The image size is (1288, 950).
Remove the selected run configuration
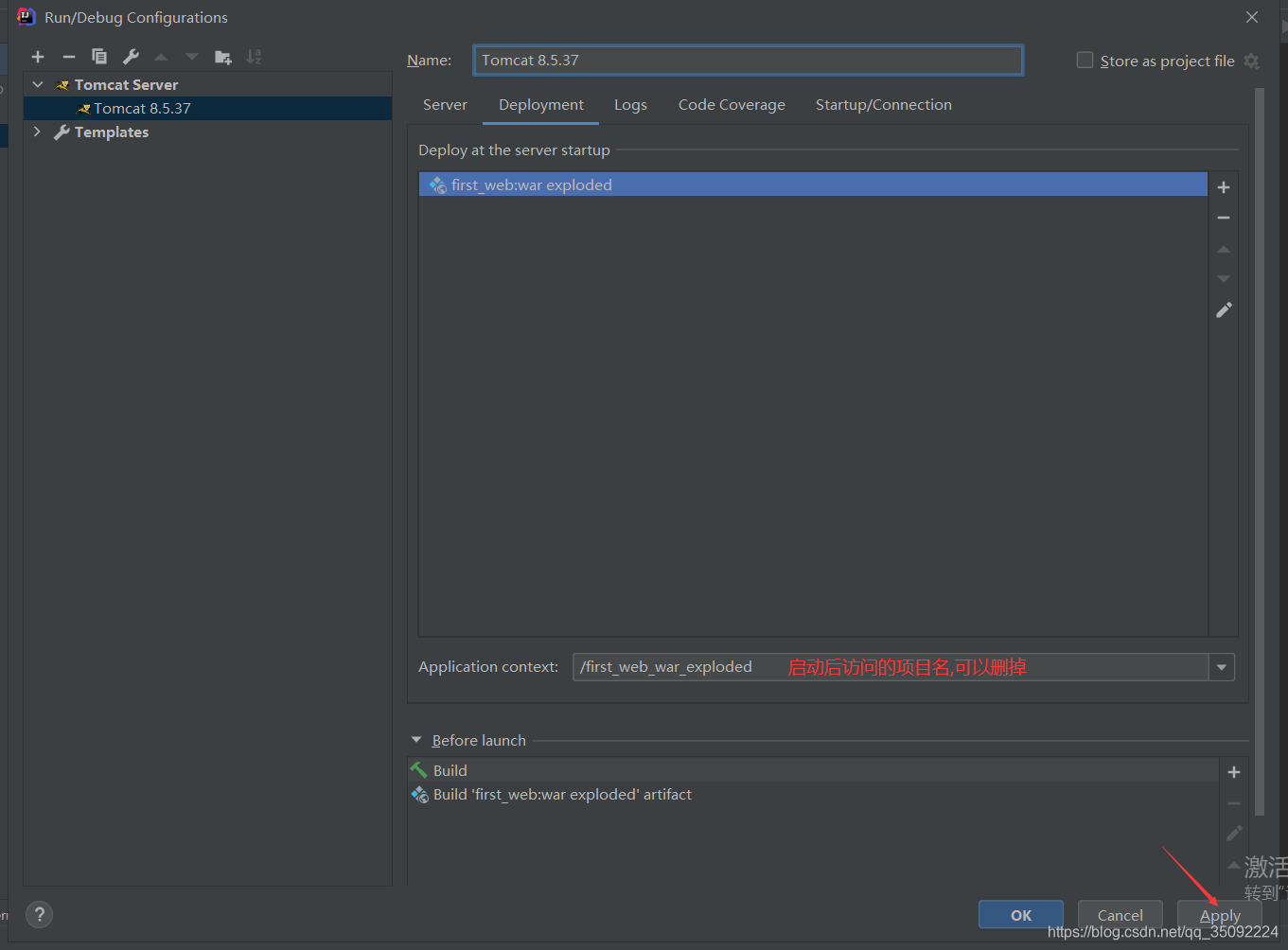(x=69, y=57)
